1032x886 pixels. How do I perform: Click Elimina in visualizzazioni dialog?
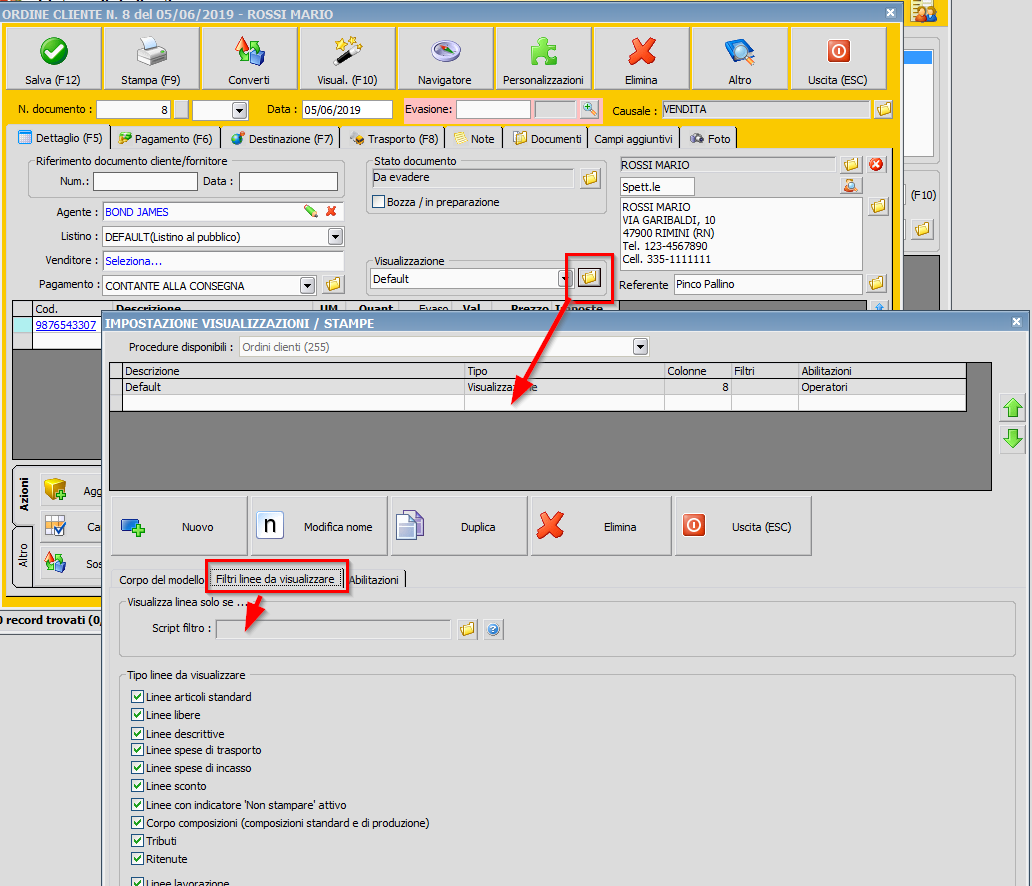pos(601,527)
